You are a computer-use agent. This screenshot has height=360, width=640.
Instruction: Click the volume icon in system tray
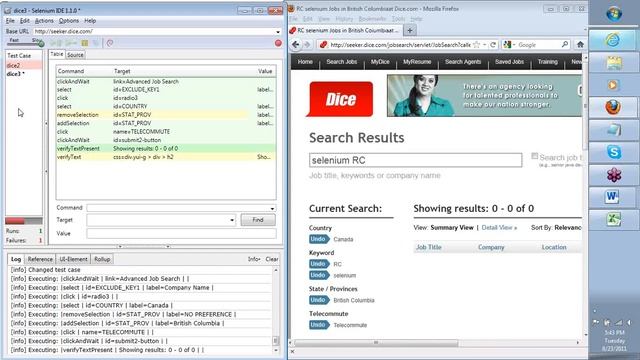point(629,322)
